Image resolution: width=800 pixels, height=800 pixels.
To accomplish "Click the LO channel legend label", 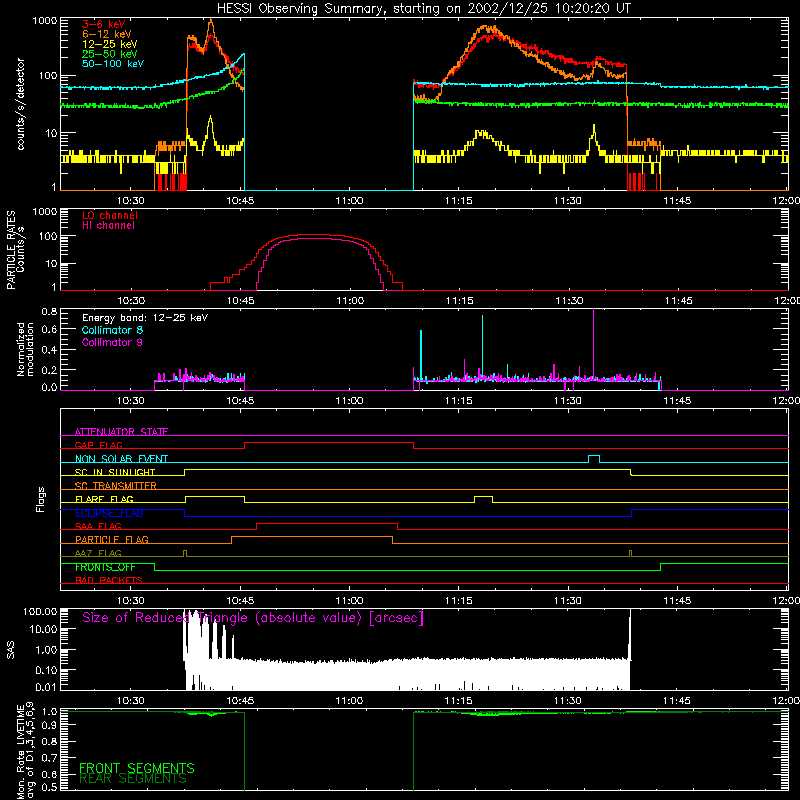I will coord(110,215).
